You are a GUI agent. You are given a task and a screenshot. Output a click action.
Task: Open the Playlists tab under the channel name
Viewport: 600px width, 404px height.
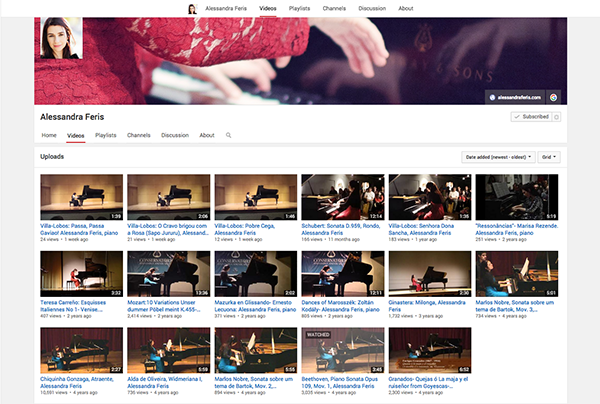[106, 135]
